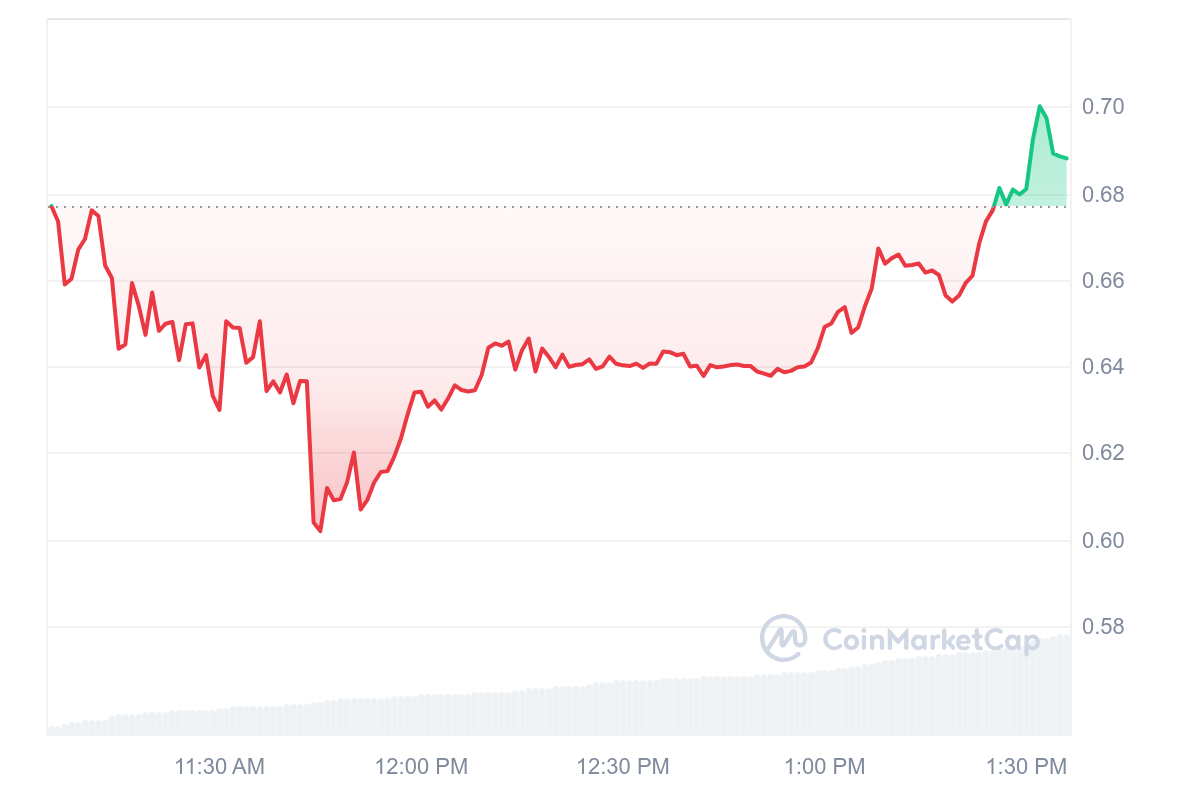This screenshot has width=1200, height=800.
Task: Click the 1:00 PM time axis label
Action: click(825, 767)
